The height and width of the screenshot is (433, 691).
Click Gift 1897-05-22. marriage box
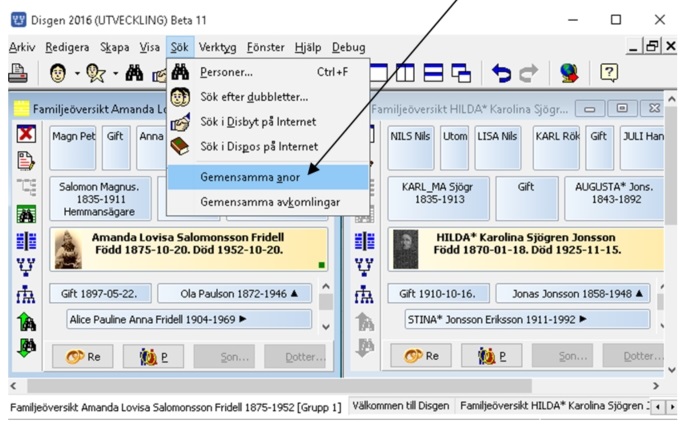pyautogui.click(x=100, y=293)
